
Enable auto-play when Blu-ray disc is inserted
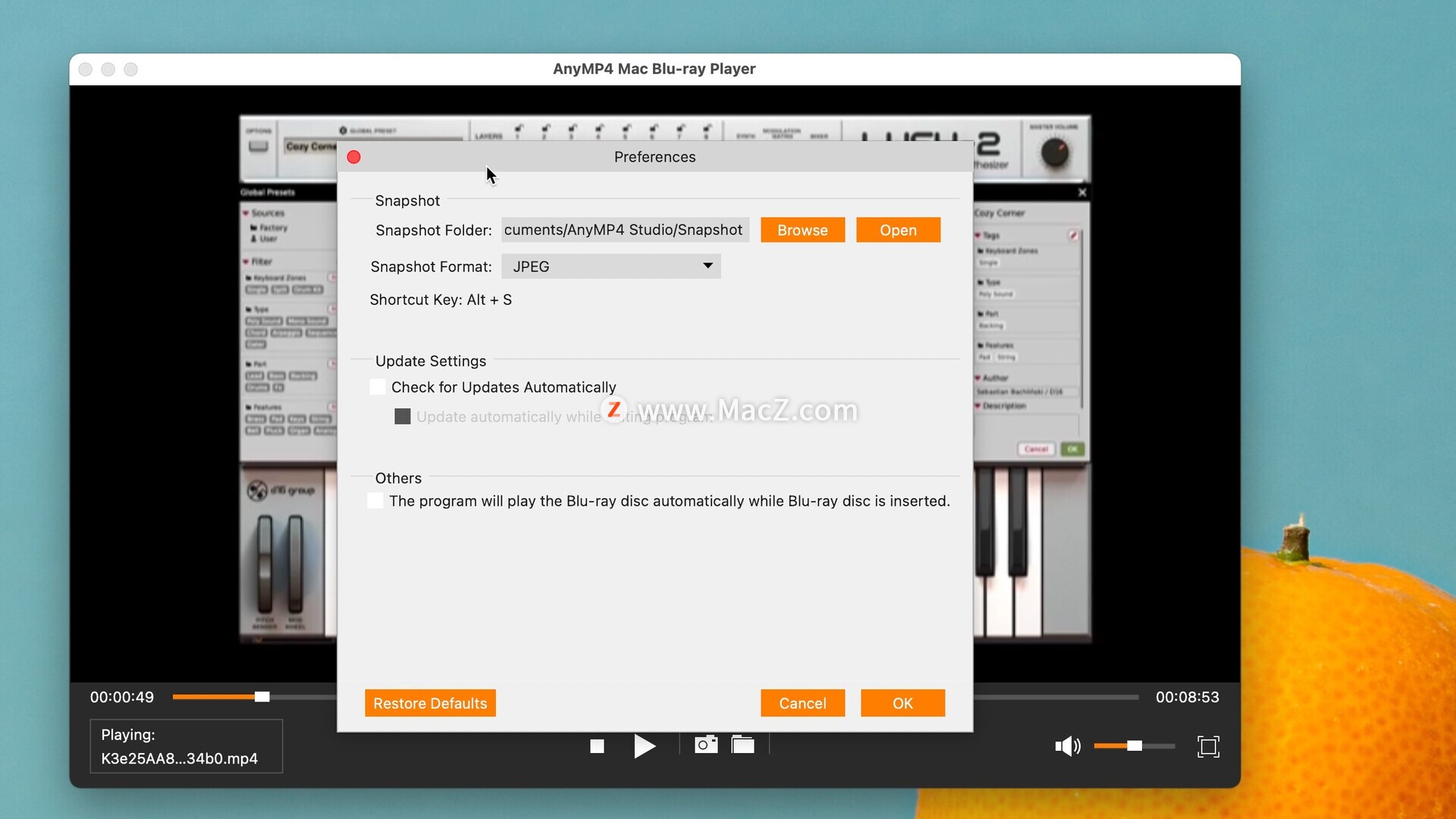pyautogui.click(x=375, y=500)
